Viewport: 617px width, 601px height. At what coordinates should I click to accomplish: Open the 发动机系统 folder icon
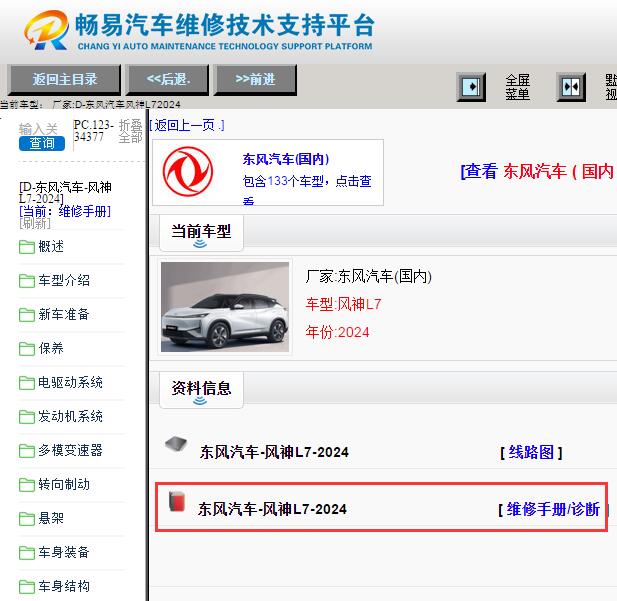[x=27, y=417]
